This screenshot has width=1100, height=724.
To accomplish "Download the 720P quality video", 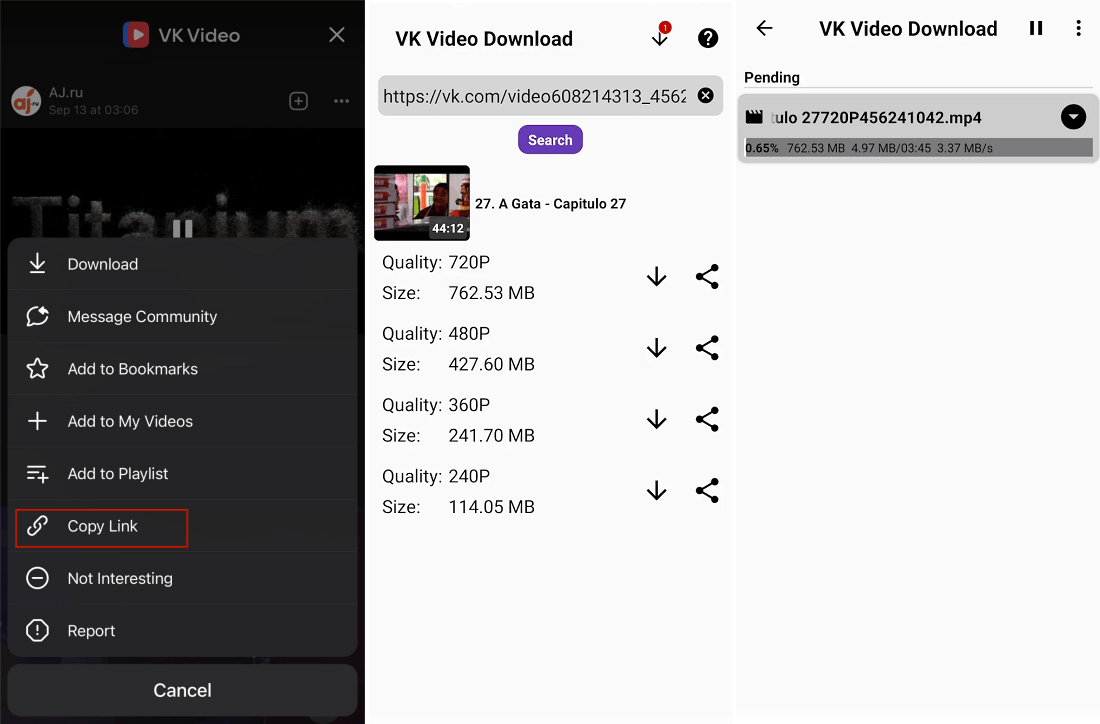I will pos(656,277).
